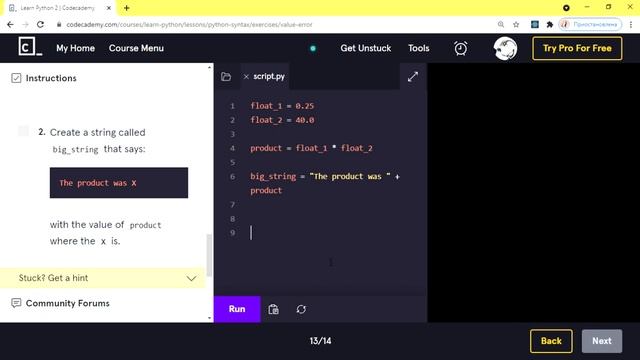Open the Course Menu
The width and height of the screenshot is (640, 360).
136,48
